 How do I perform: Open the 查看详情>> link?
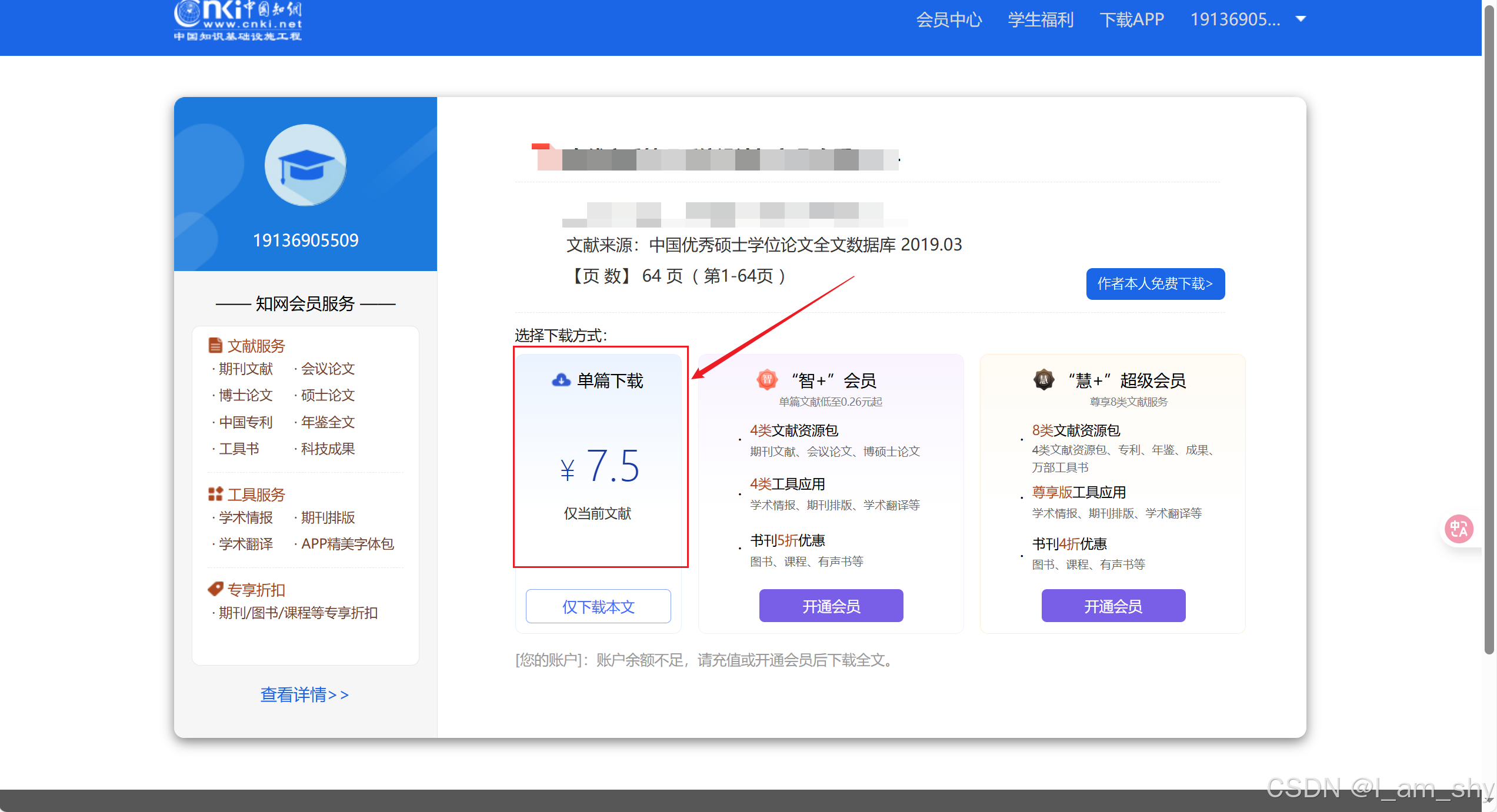pyautogui.click(x=305, y=694)
